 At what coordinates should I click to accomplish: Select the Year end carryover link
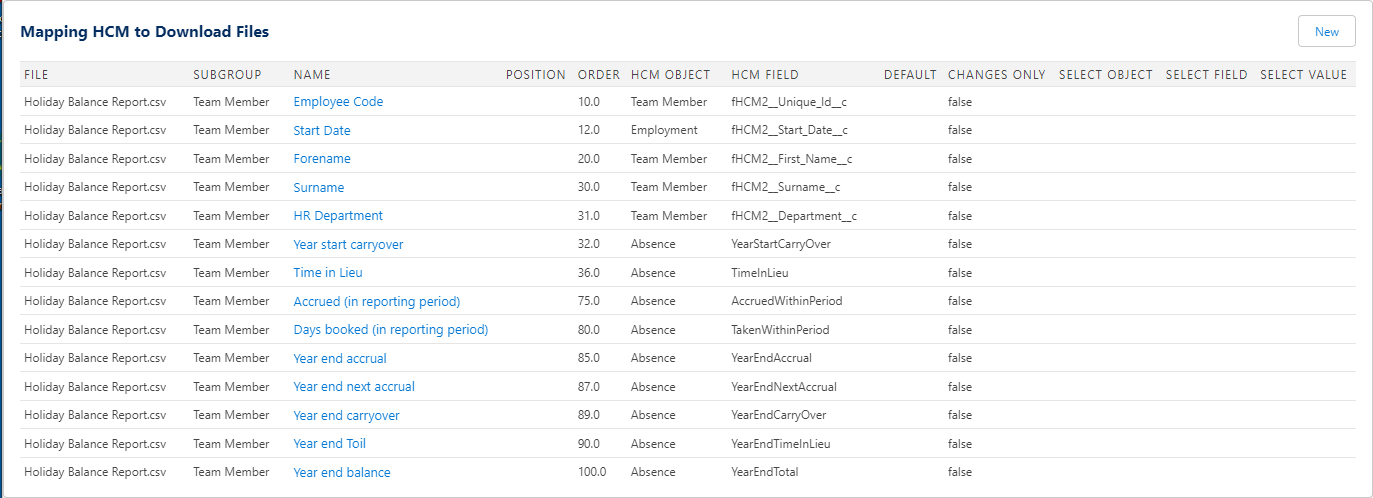pyautogui.click(x=346, y=416)
